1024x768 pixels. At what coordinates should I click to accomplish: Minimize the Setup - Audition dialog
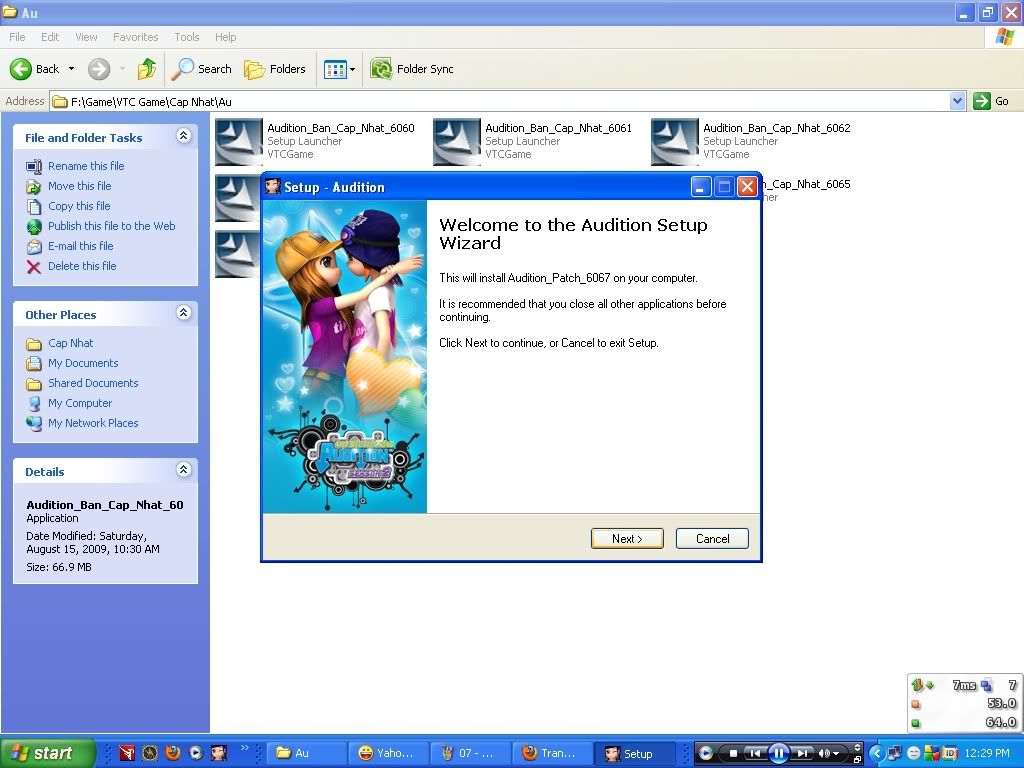pyautogui.click(x=701, y=187)
